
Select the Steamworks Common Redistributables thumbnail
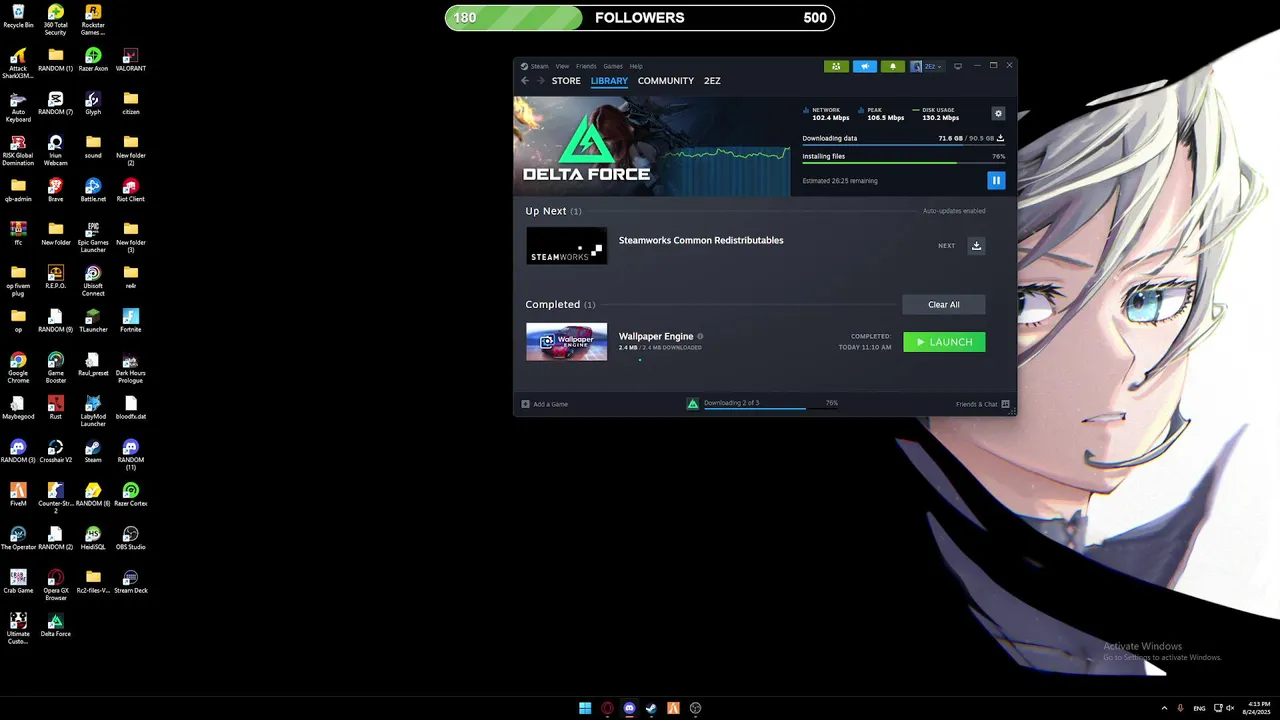coord(566,246)
